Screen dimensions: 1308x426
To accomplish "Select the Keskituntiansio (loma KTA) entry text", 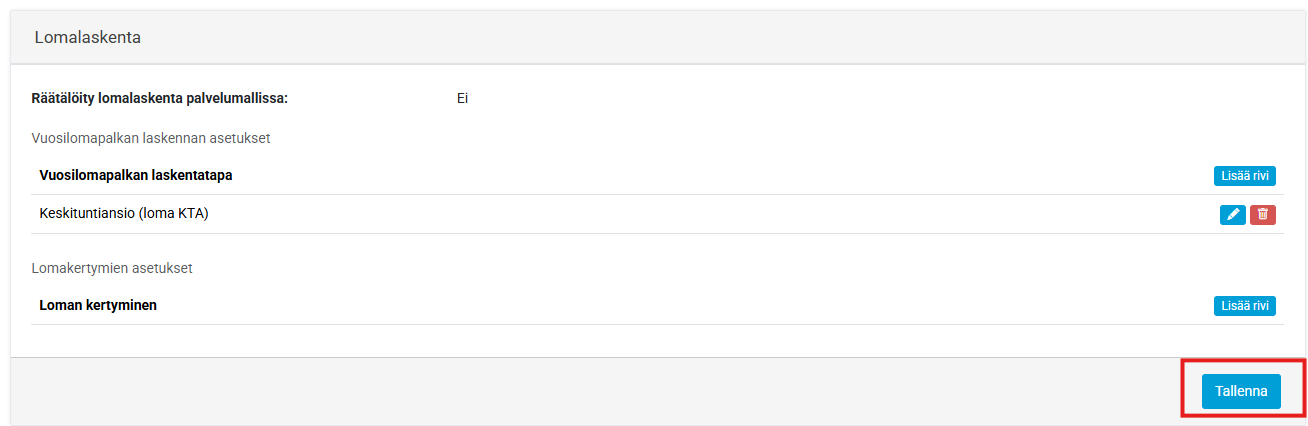I will 124,213.
